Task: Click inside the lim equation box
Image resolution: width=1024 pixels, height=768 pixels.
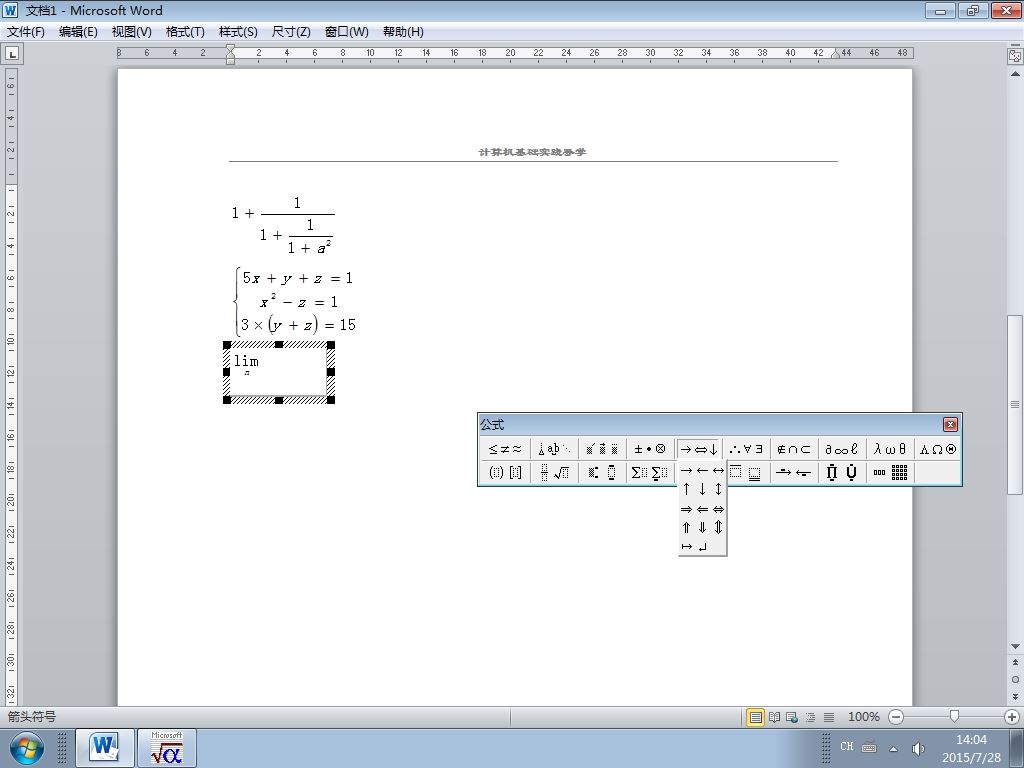Action: coord(279,372)
